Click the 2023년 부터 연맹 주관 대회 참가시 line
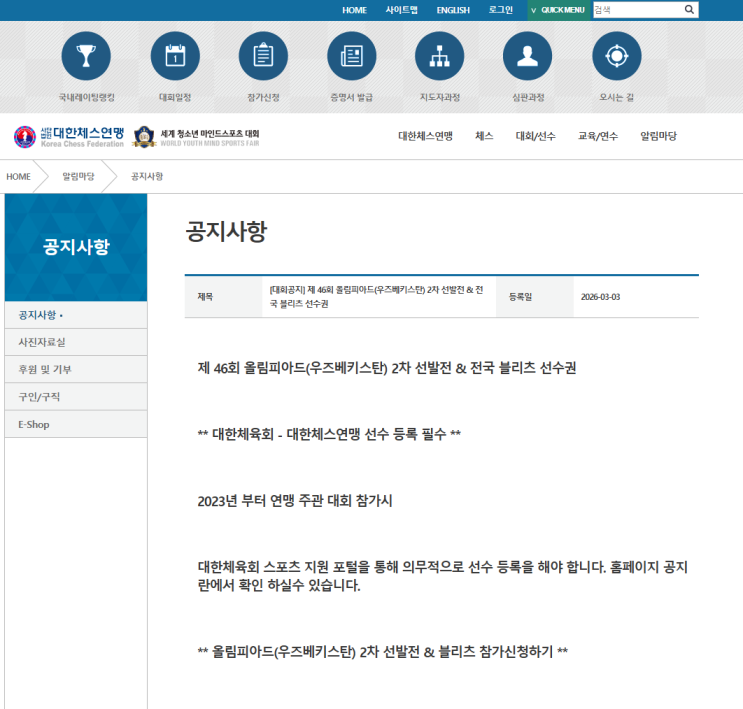Image resolution: width=743 pixels, height=709 pixels. tap(295, 500)
